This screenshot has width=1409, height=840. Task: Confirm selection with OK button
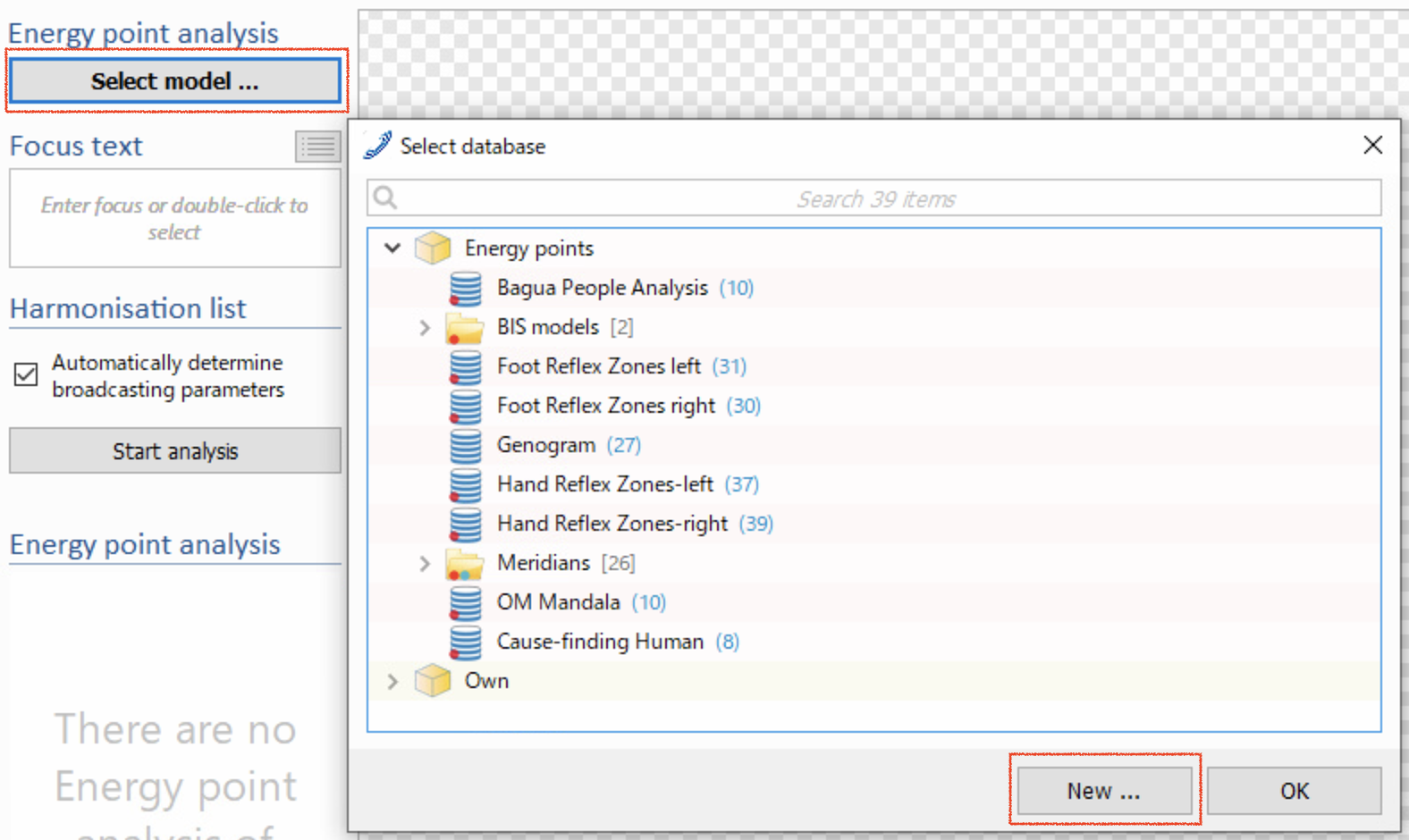point(1294,791)
